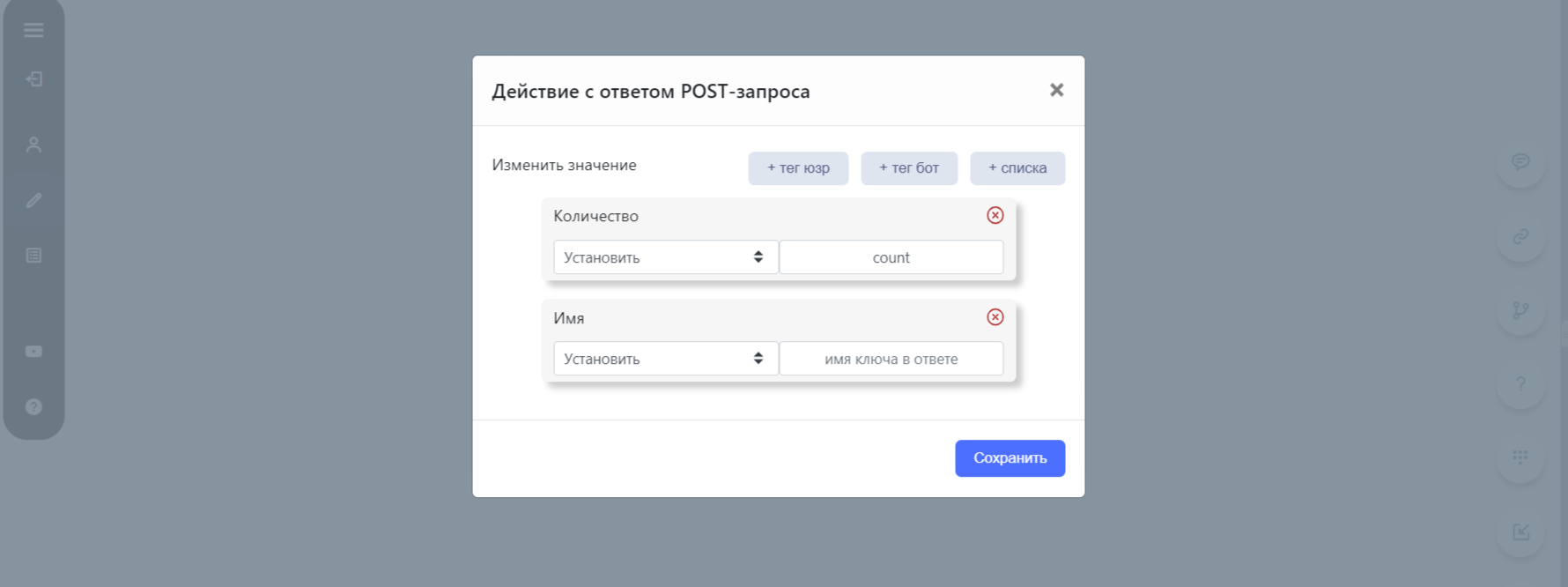Click the import arrow icon on the right
The width and height of the screenshot is (1568, 587).
pos(1520,531)
